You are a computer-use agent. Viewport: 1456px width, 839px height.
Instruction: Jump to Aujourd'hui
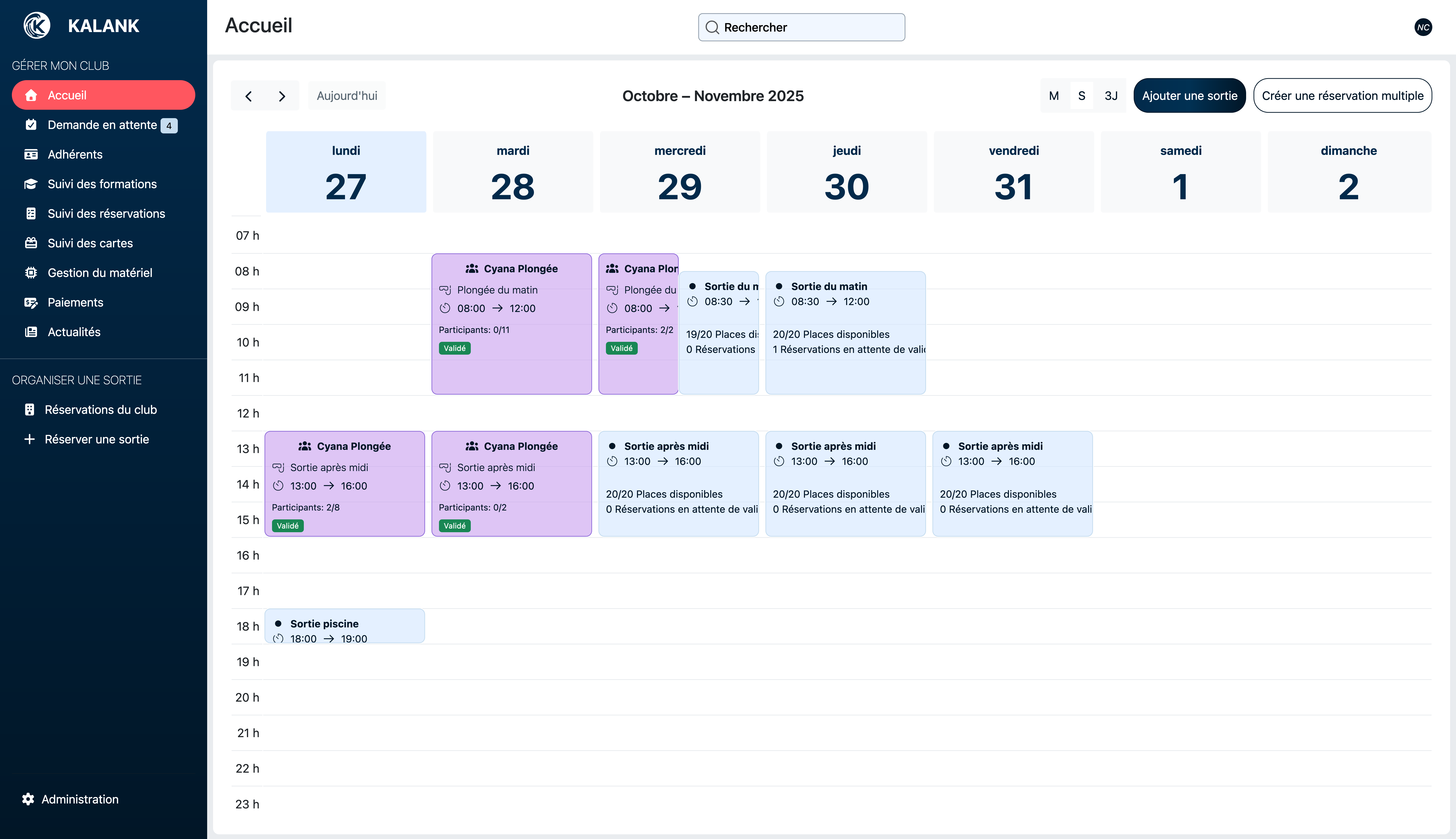tap(347, 96)
